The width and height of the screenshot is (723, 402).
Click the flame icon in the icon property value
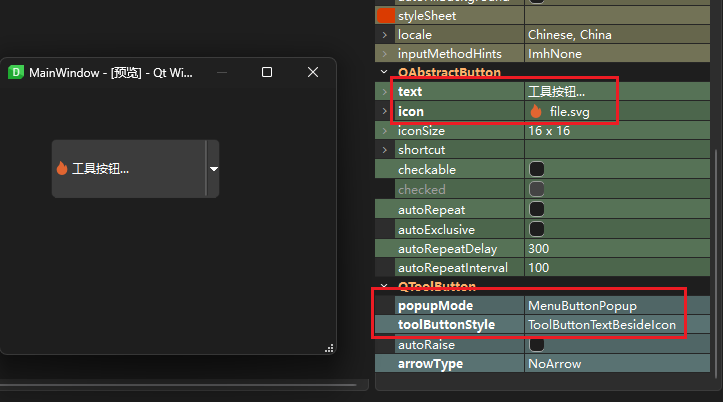(536, 111)
